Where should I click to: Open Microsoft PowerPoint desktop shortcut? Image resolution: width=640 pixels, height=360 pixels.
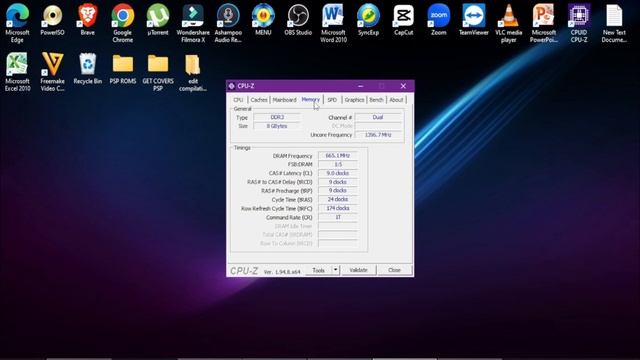(x=544, y=22)
